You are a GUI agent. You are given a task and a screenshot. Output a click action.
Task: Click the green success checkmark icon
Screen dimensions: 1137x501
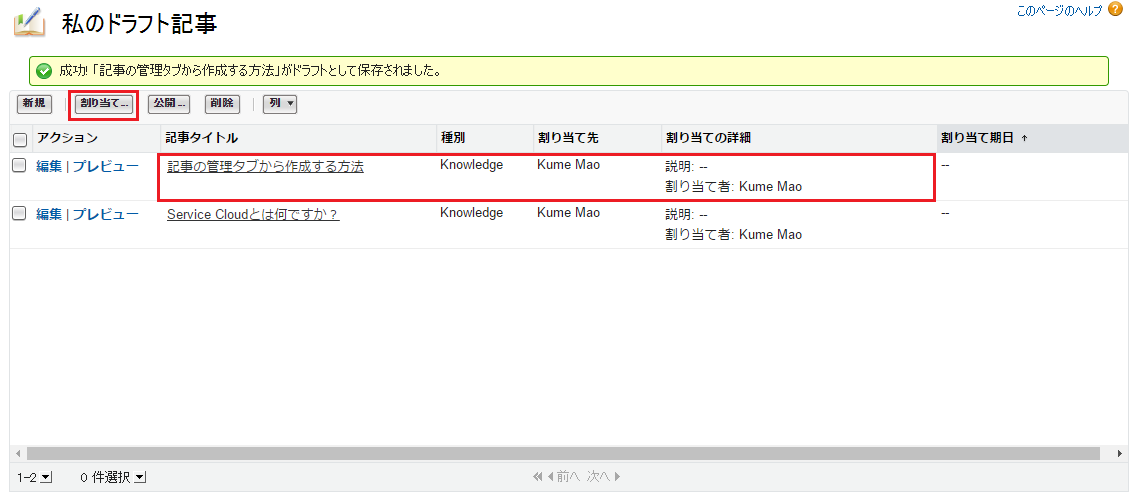click(44, 71)
